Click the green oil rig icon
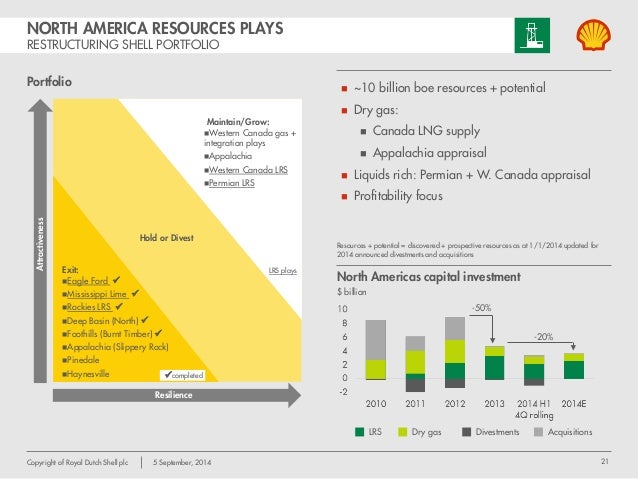 click(532, 35)
